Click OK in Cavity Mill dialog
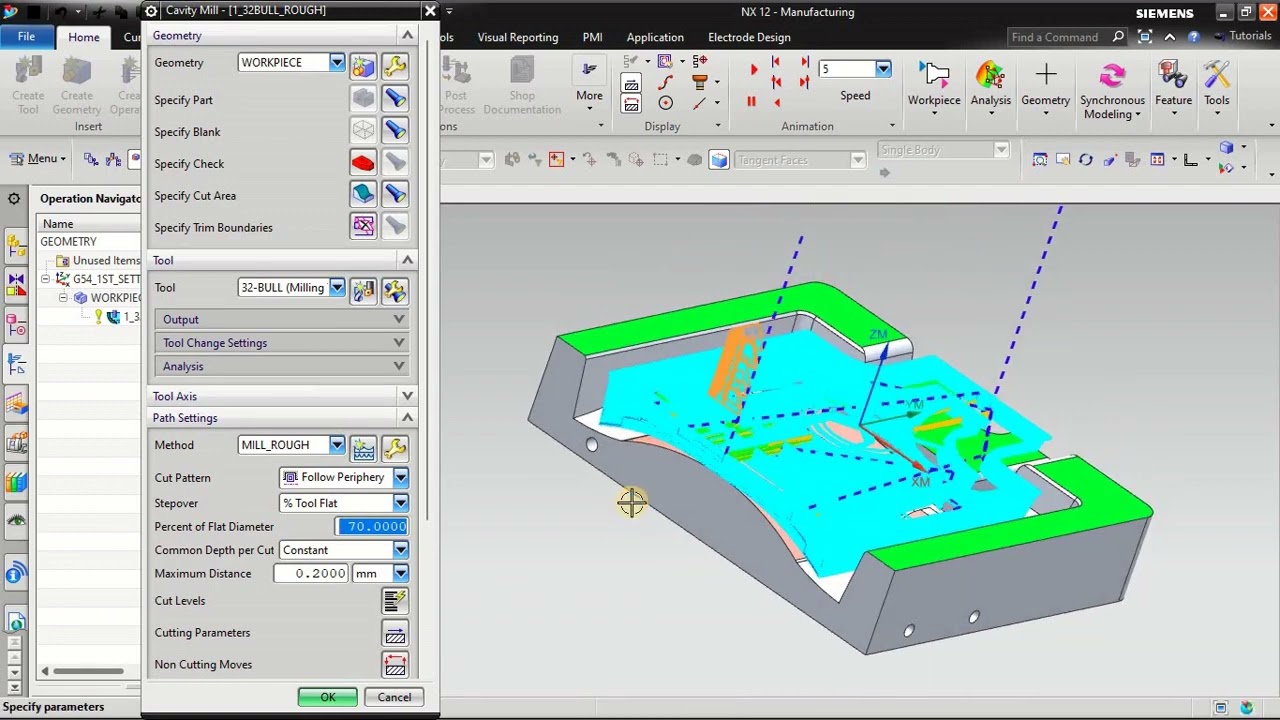The height and width of the screenshot is (720, 1280). [328, 697]
